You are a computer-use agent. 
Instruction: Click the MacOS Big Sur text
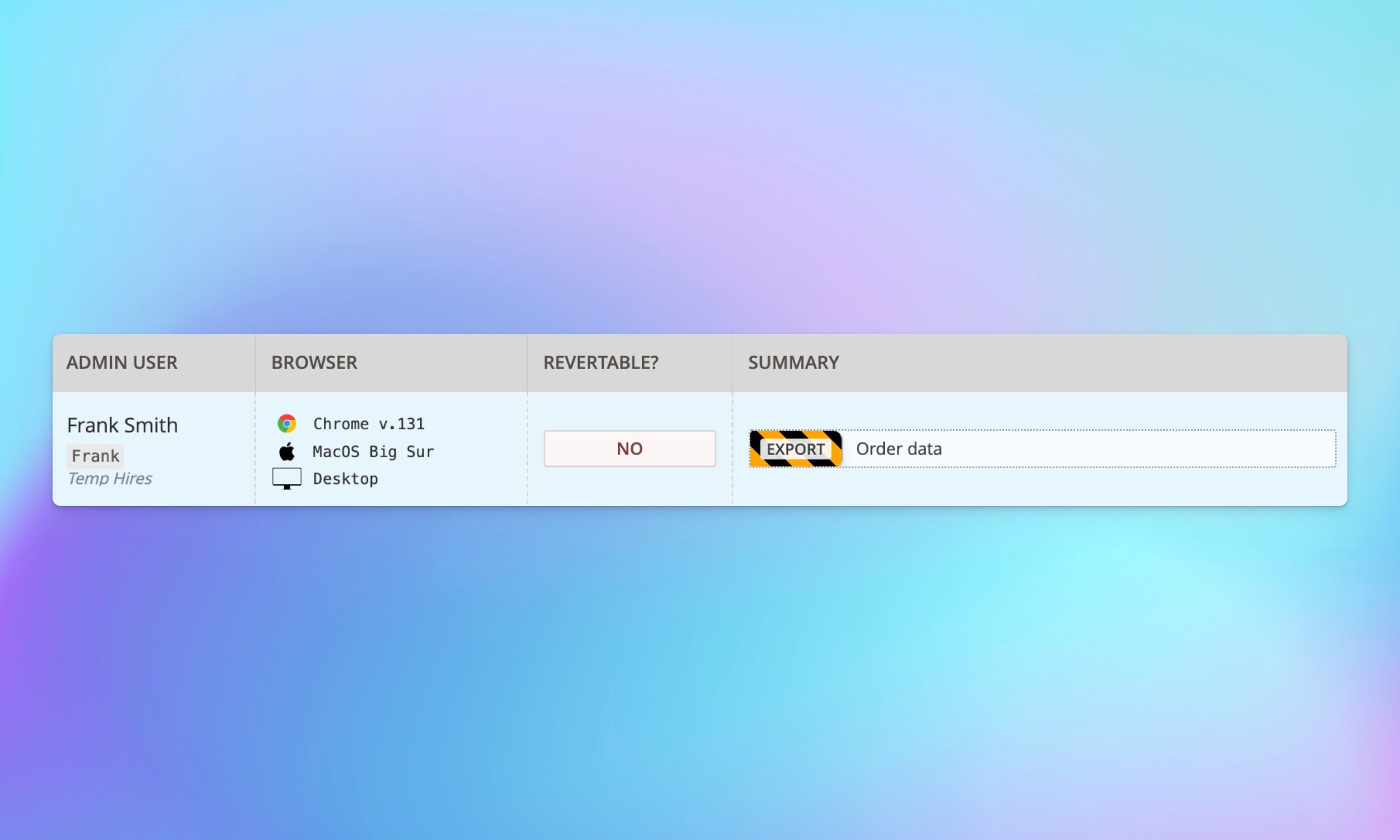pyautogui.click(x=374, y=452)
